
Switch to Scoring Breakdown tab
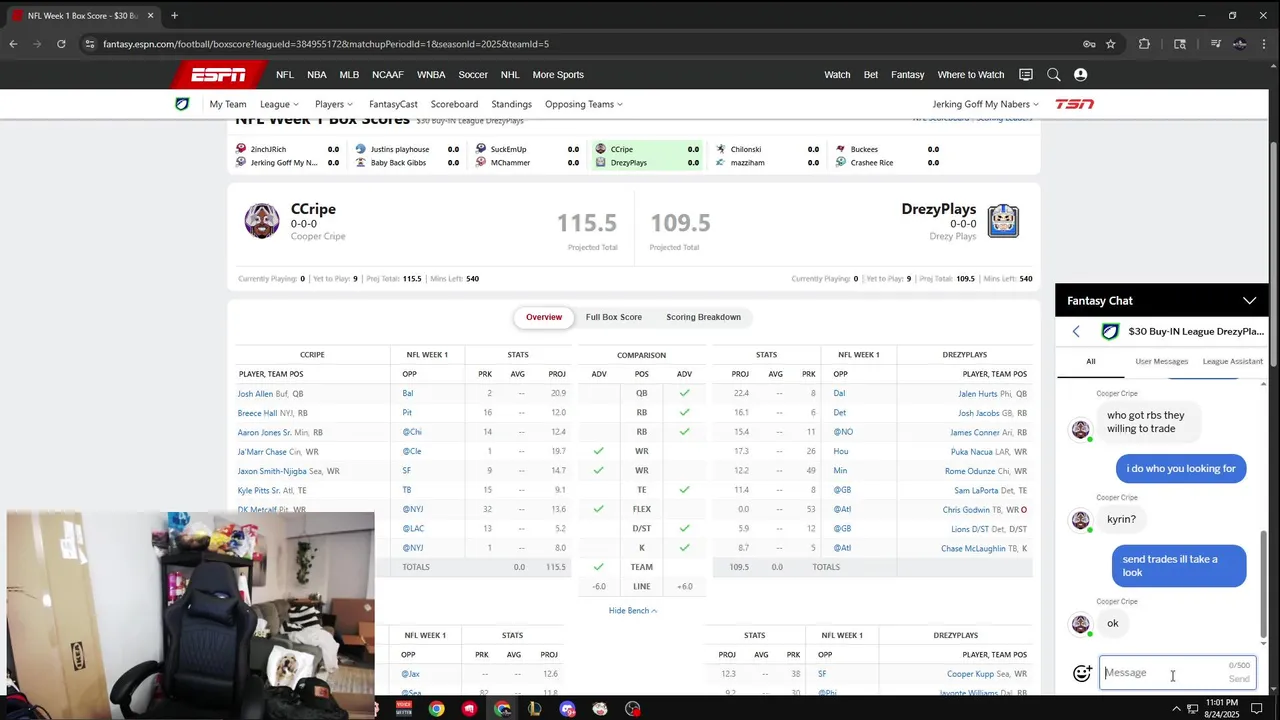tap(704, 317)
